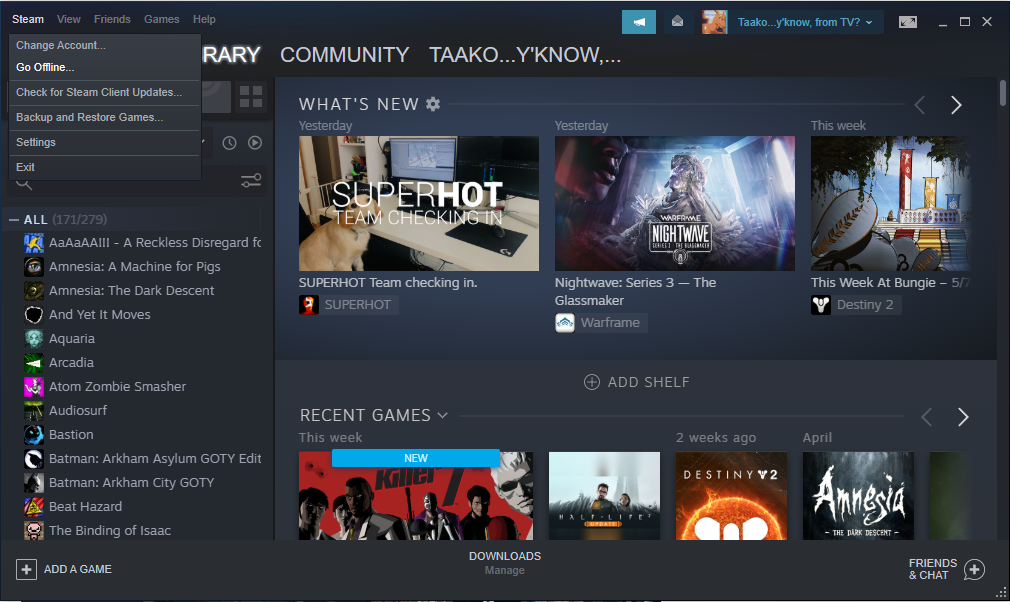The height and width of the screenshot is (602, 1010).
Task: Click the Beat Hazard game icon
Action: pyautogui.click(x=33, y=507)
